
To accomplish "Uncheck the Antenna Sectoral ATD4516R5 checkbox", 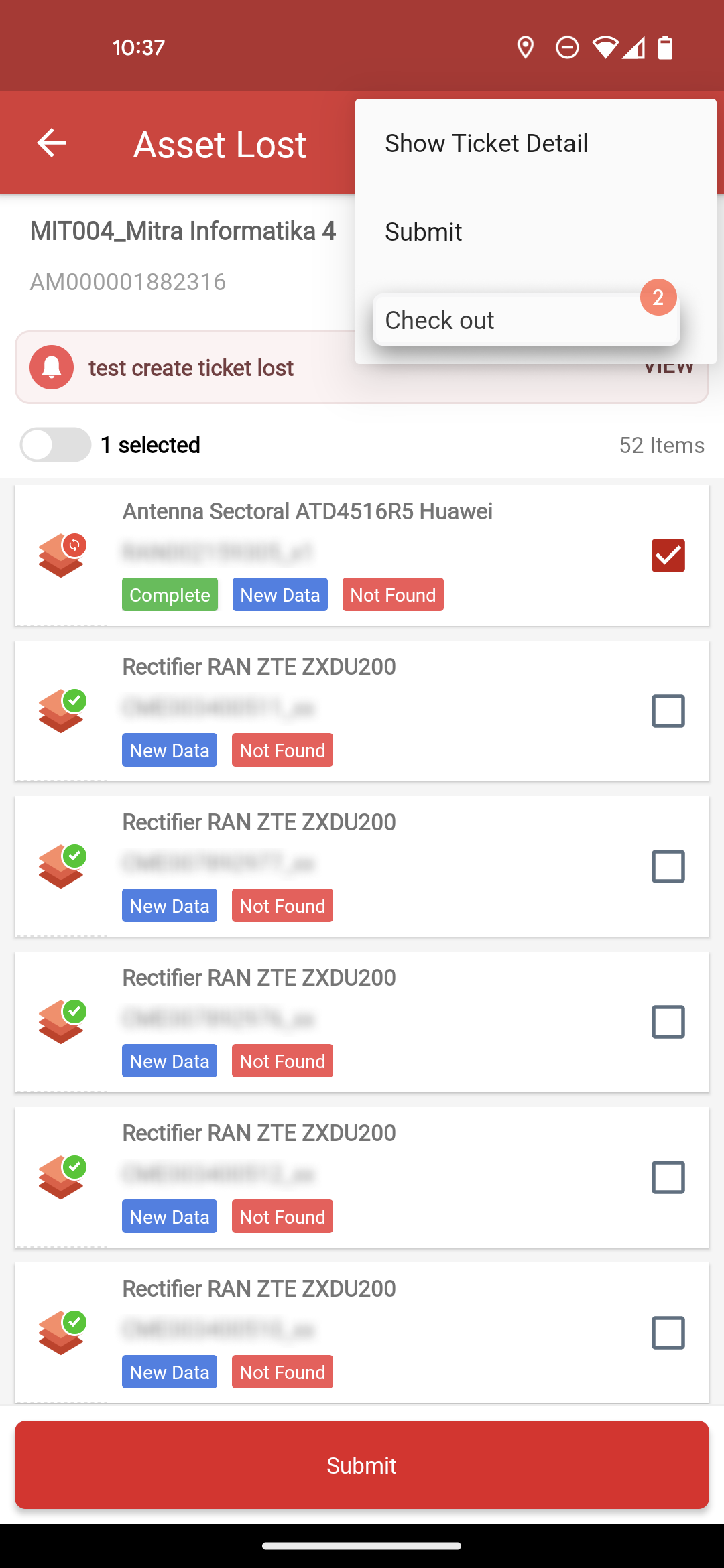I will 668,556.
